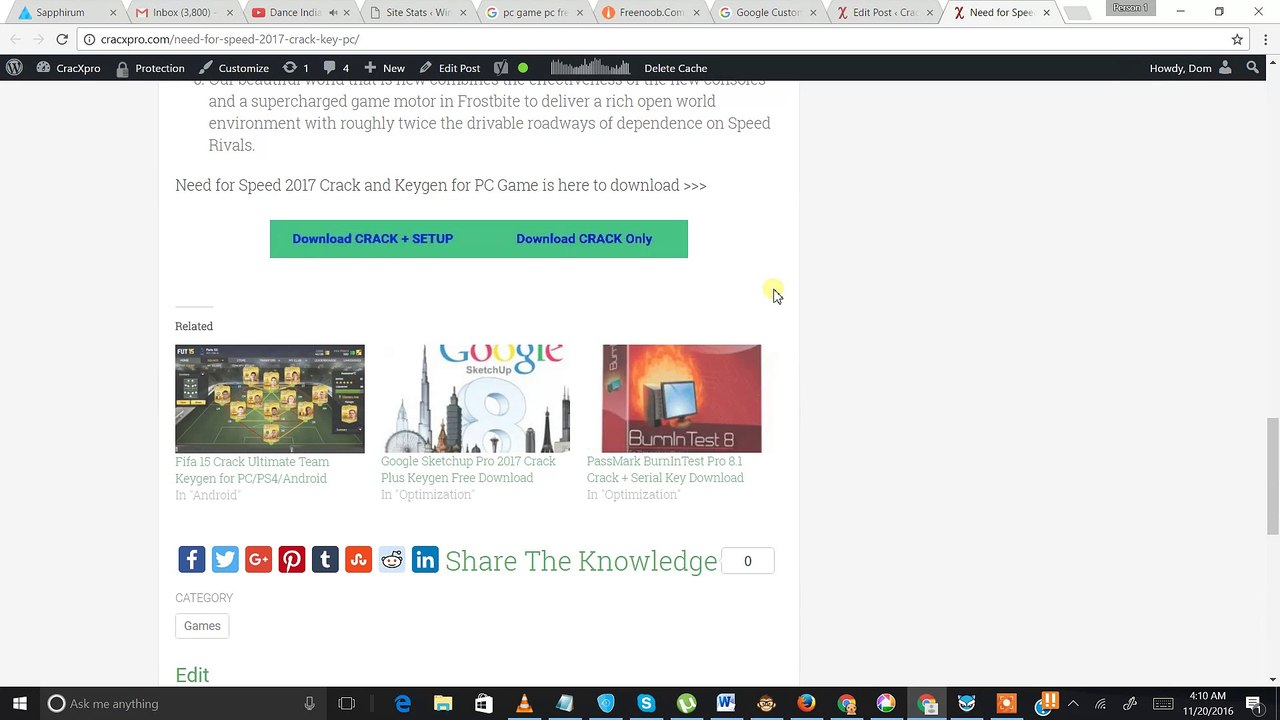The height and width of the screenshot is (720, 1280).
Task: Share the post on StumbleUpon
Action: [x=358, y=560]
